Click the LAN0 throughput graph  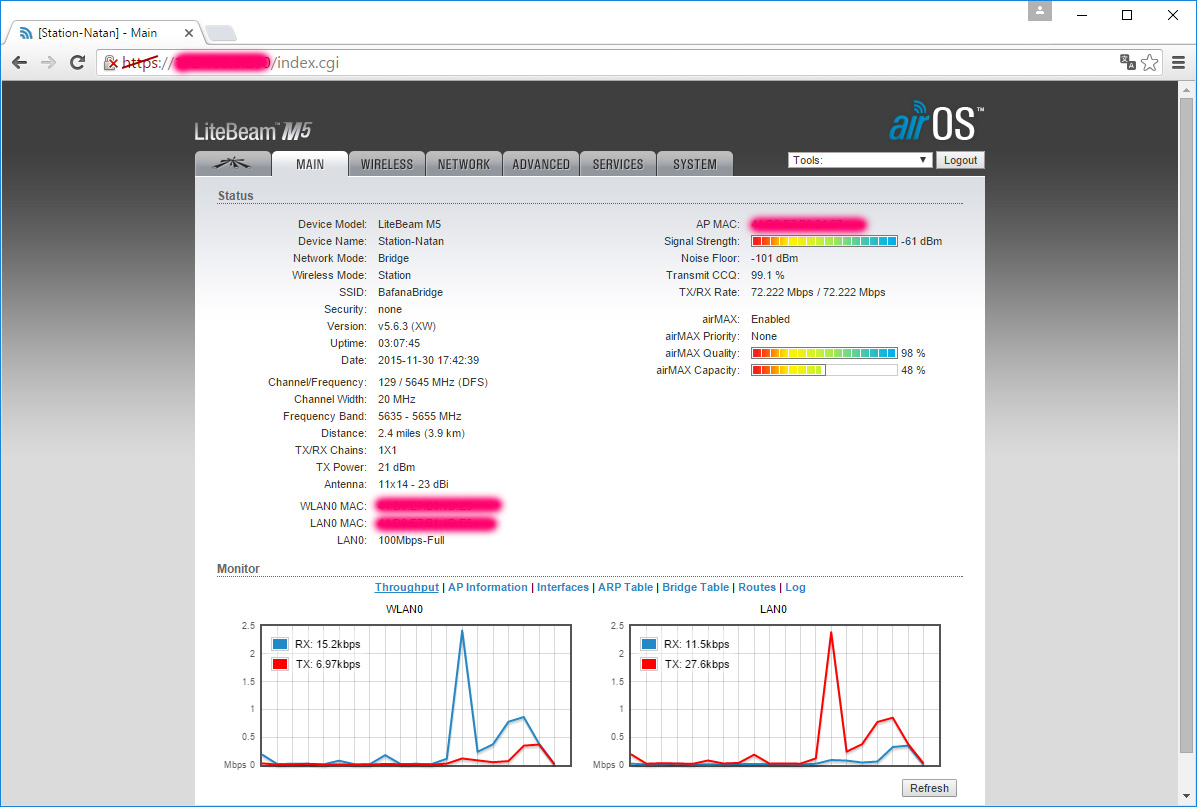coord(785,696)
